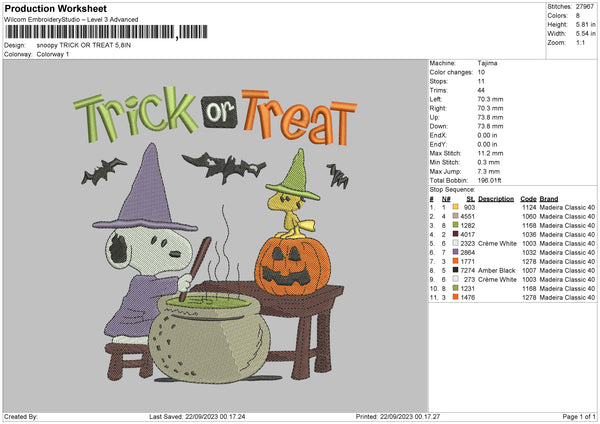Viewport: 600px width, 424px height.
Task: Select the orange swatch for 1771 stitches
Action: point(455,261)
